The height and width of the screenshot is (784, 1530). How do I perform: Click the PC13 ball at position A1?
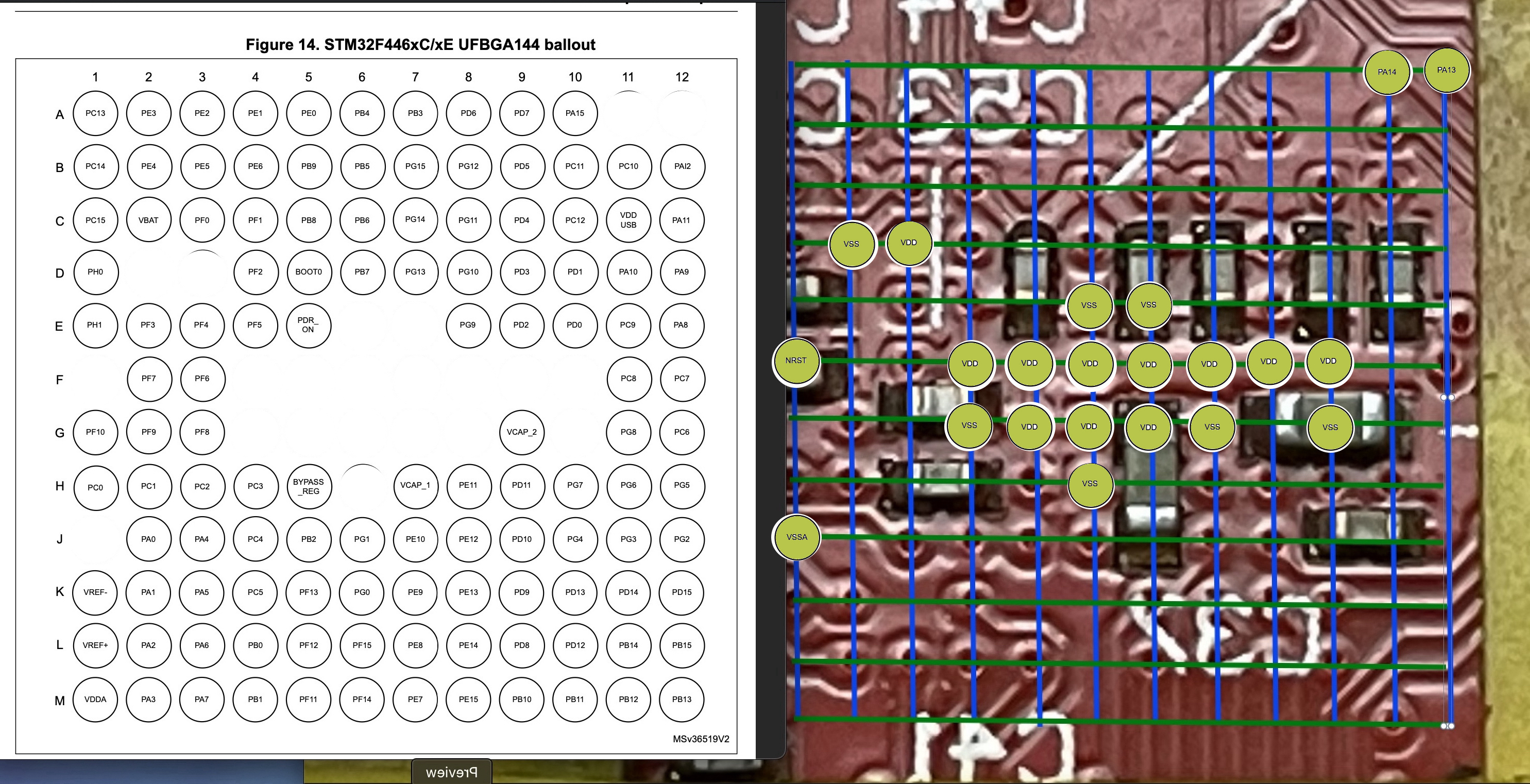click(x=95, y=113)
